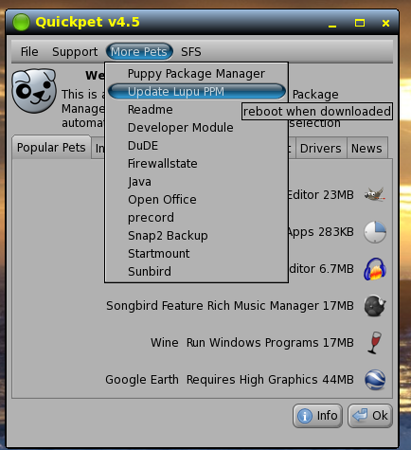
Task: Choose Java in More Pets menu
Action: (197, 182)
